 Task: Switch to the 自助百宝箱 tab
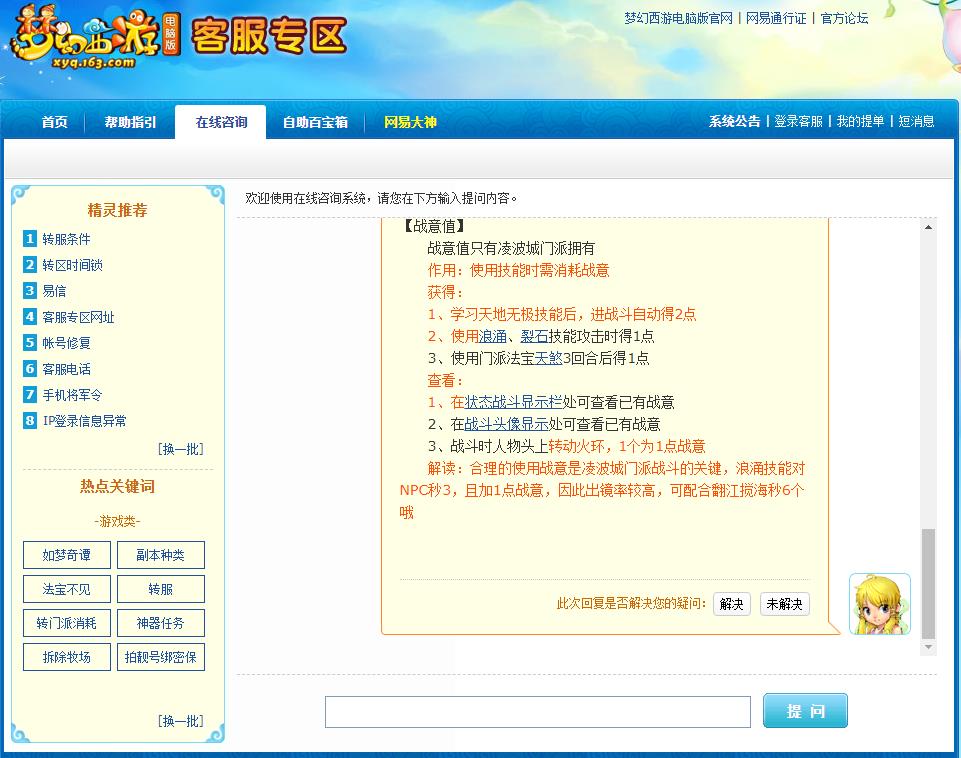(x=315, y=121)
